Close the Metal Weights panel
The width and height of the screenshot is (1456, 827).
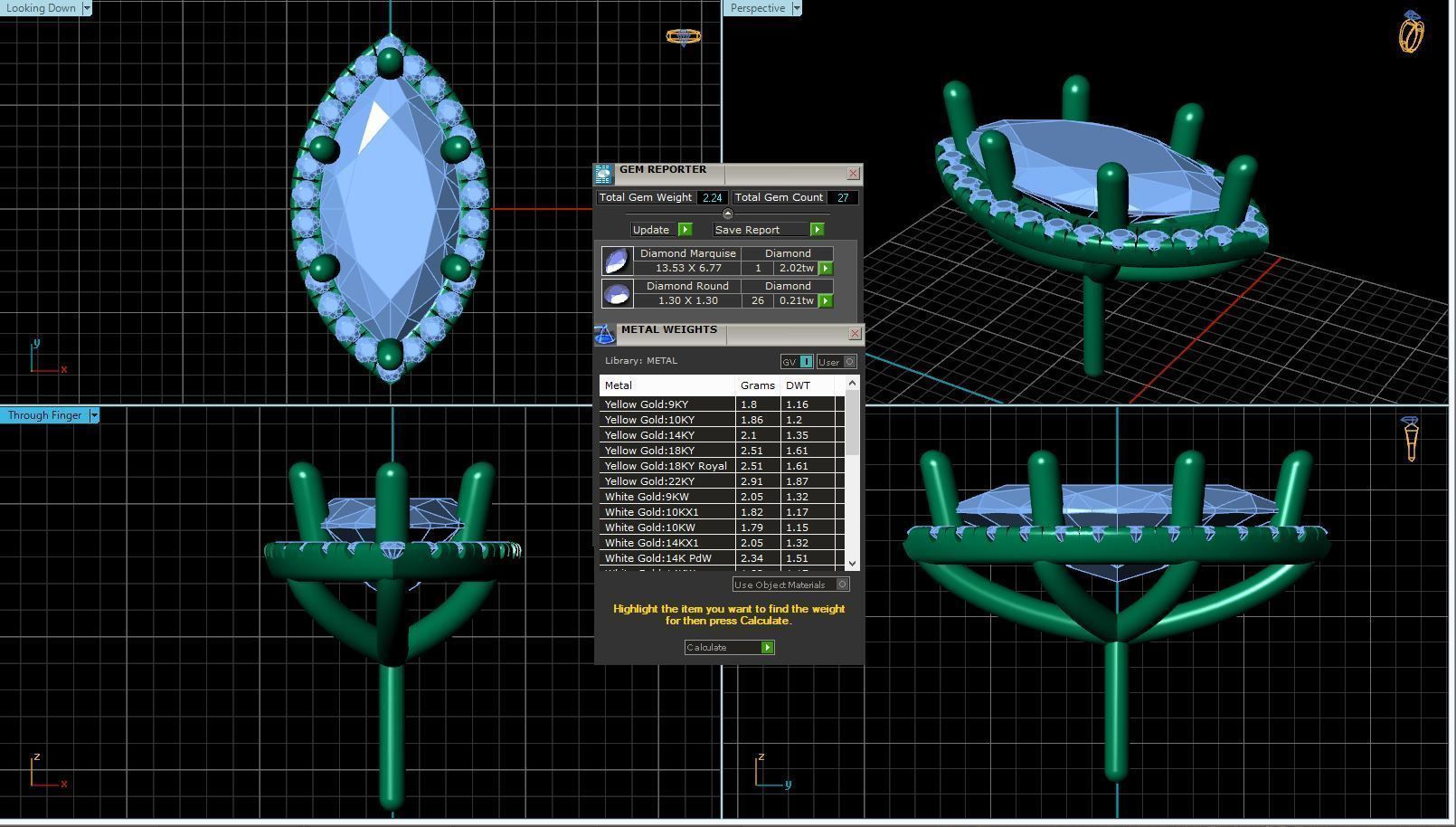tap(855, 334)
